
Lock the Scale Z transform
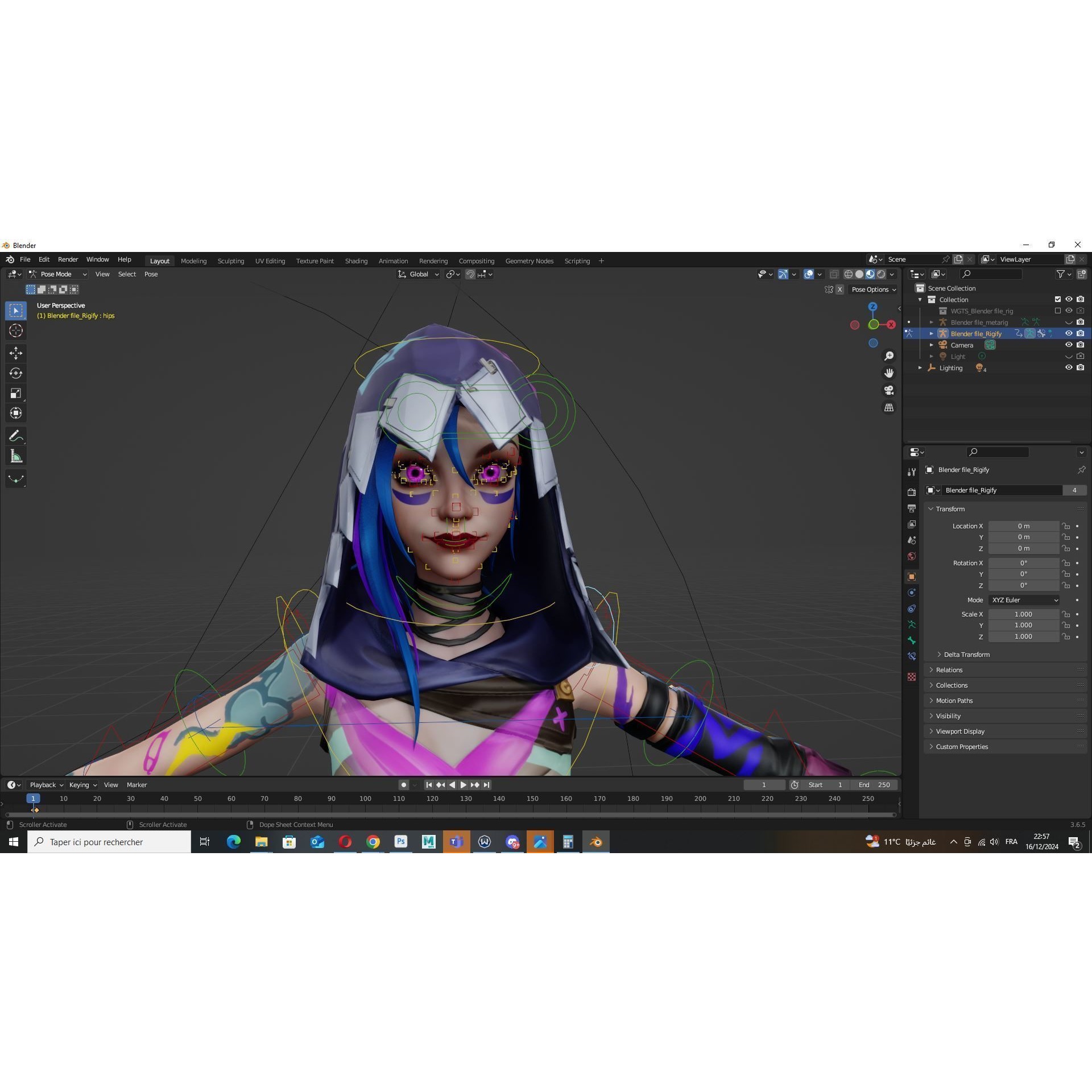tap(1066, 636)
